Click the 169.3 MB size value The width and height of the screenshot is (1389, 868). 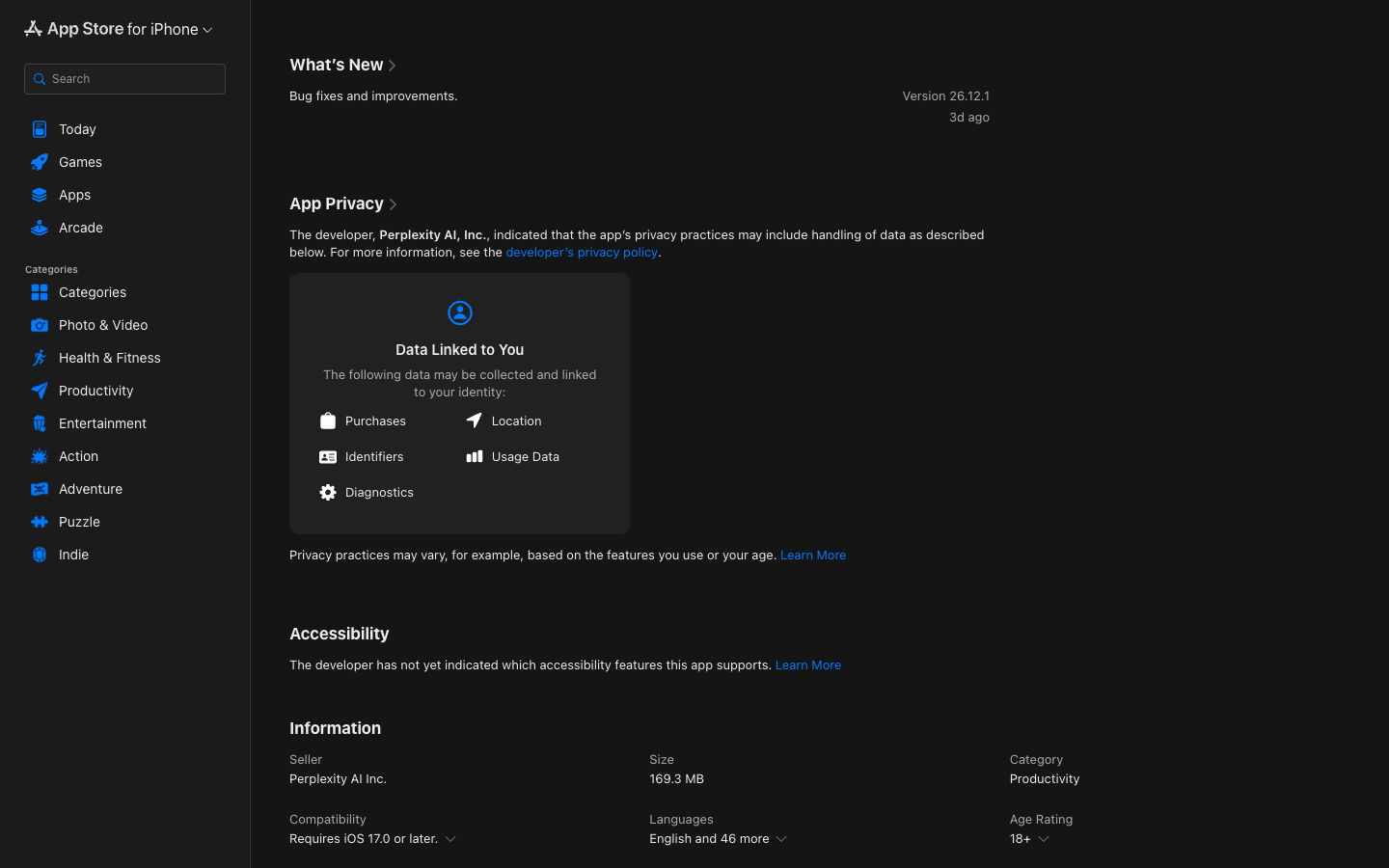click(x=676, y=779)
